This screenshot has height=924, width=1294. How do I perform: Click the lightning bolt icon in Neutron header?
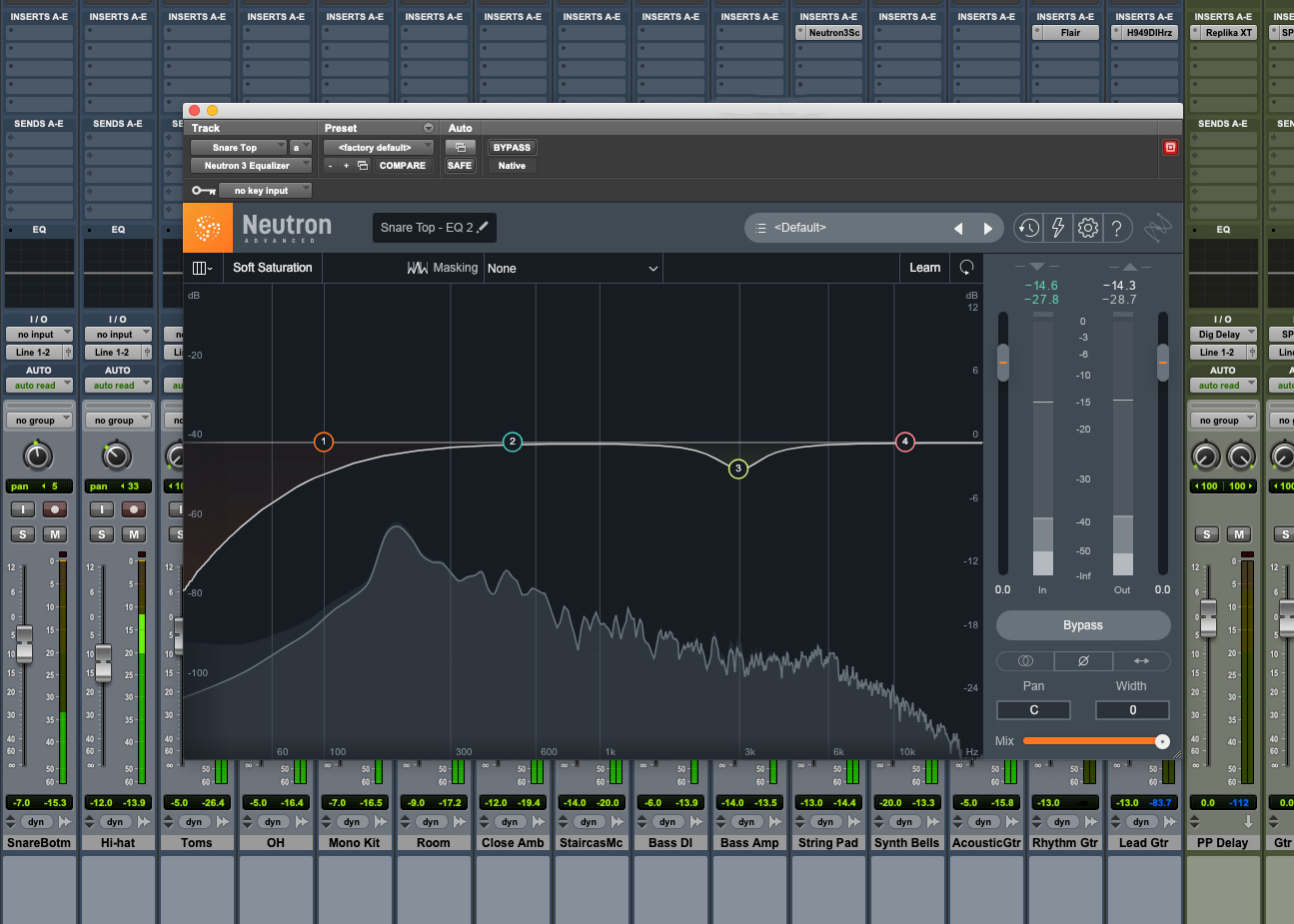1058,228
